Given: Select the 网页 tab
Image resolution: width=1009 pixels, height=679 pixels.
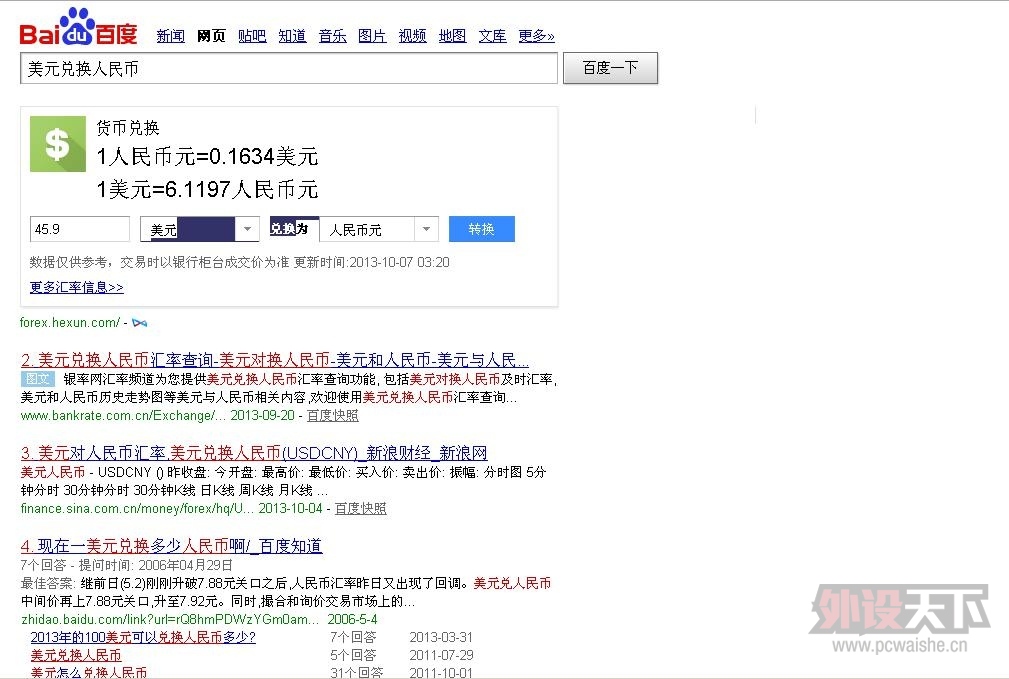Looking at the screenshot, I should [x=211, y=36].
